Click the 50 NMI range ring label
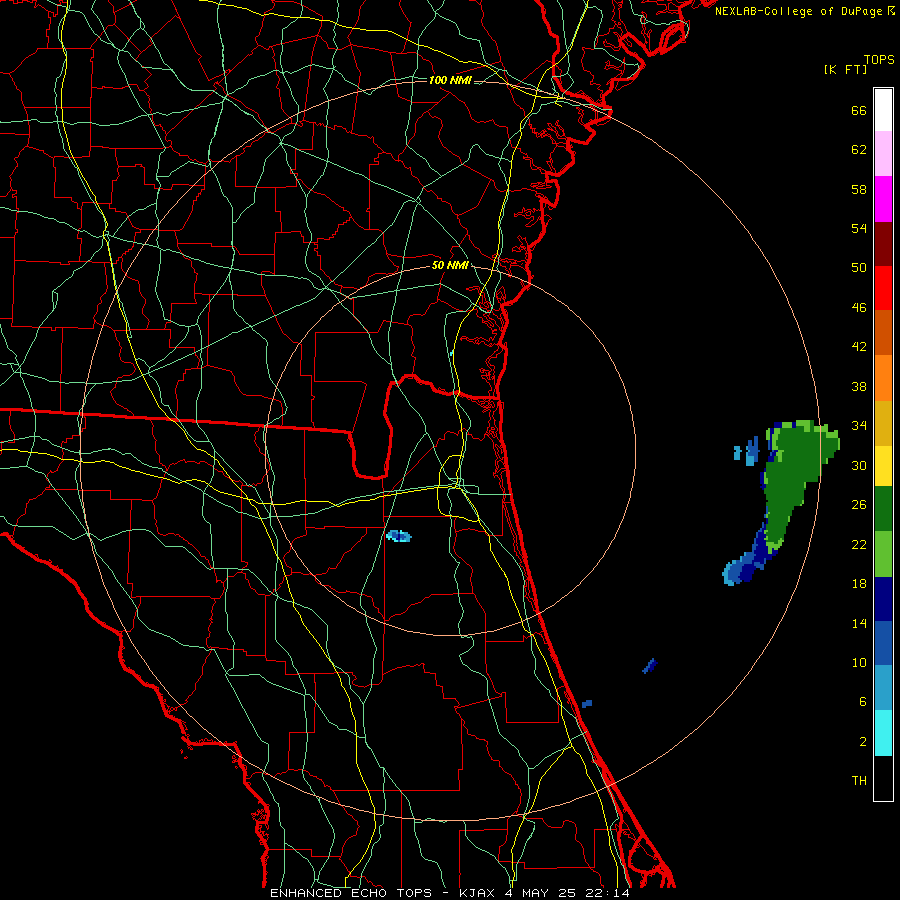Image resolution: width=900 pixels, height=900 pixels. coord(450,265)
